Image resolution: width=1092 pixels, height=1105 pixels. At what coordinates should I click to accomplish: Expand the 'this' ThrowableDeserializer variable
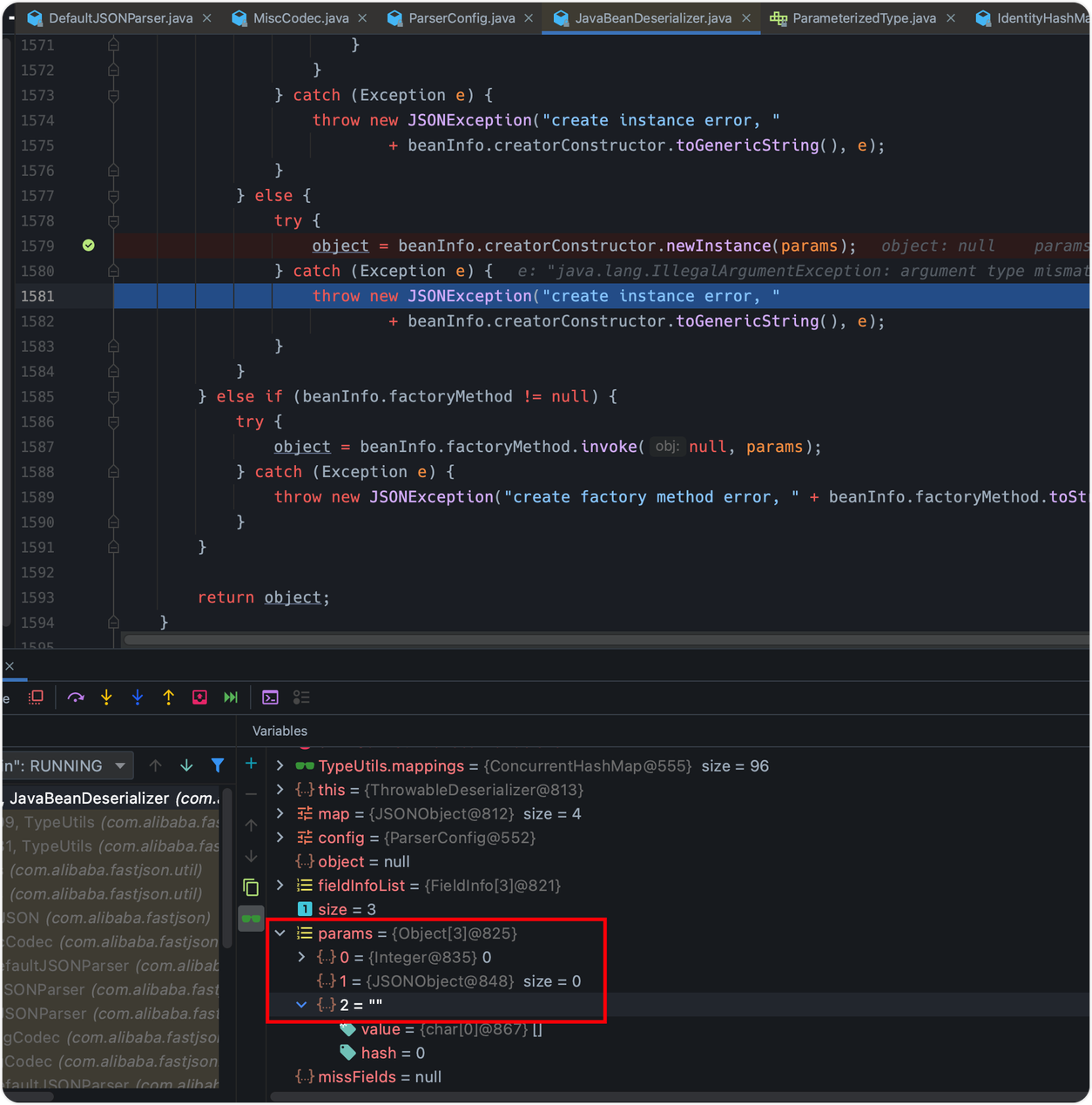coord(280,790)
